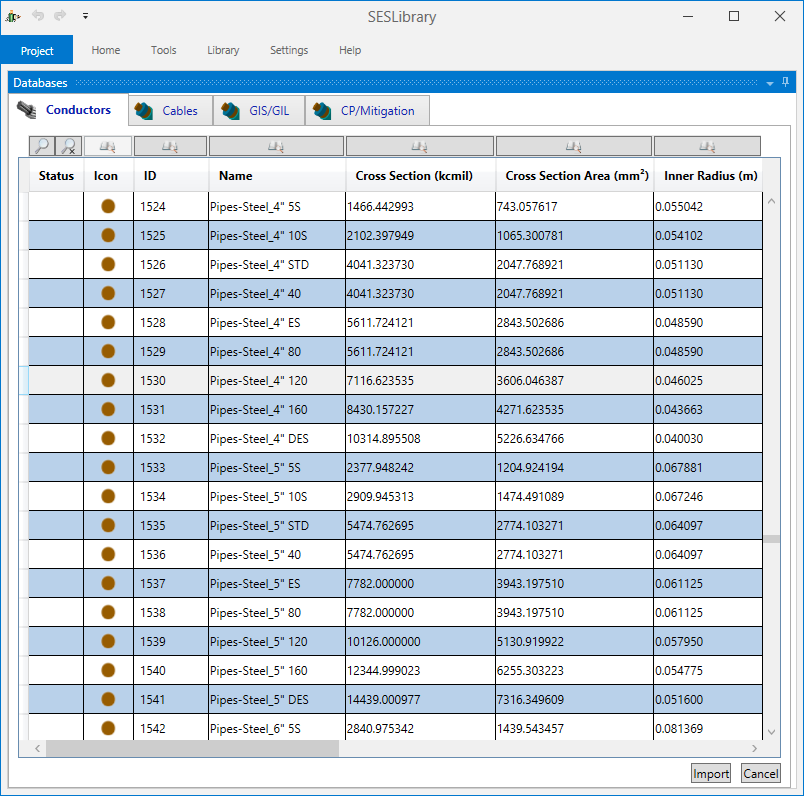This screenshot has width=804, height=796.
Task: Click the horizontal scrollbar right arrow
Action: (754, 748)
